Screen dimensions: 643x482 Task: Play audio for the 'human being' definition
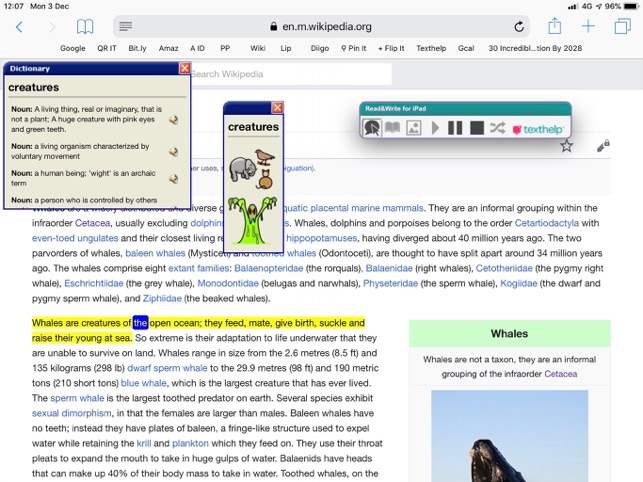coord(174,178)
